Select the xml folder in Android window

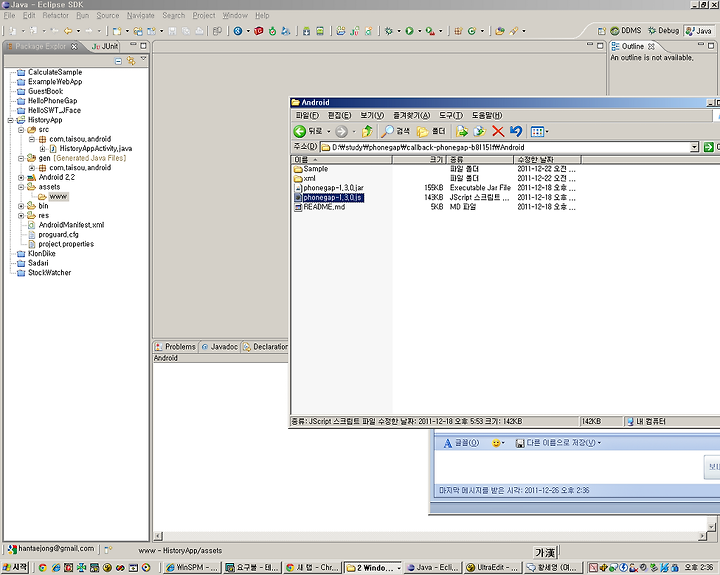click(x=304, y=179)
